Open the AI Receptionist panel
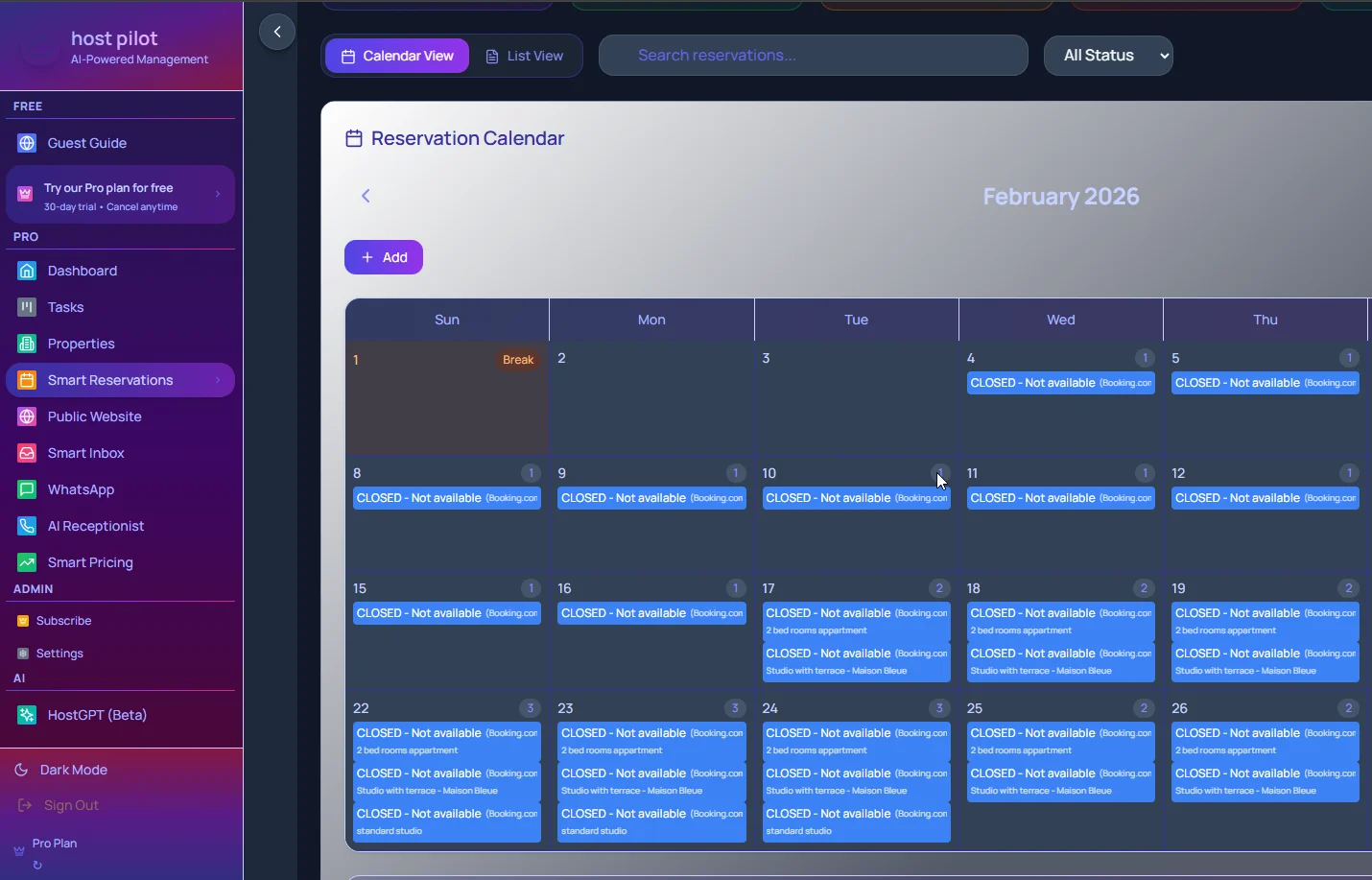Screen dimensions: 1372x880 click(93, 526)
